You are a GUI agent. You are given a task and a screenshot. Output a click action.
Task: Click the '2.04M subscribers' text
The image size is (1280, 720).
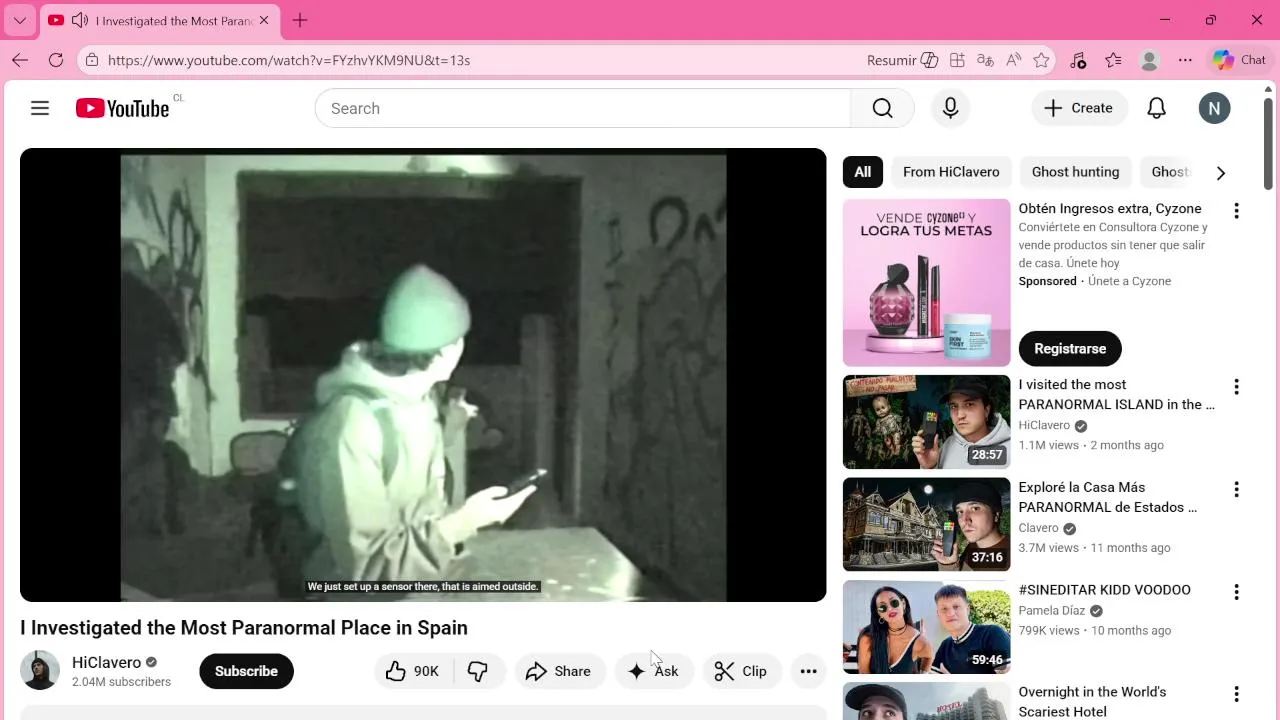[x=121, y=682]
